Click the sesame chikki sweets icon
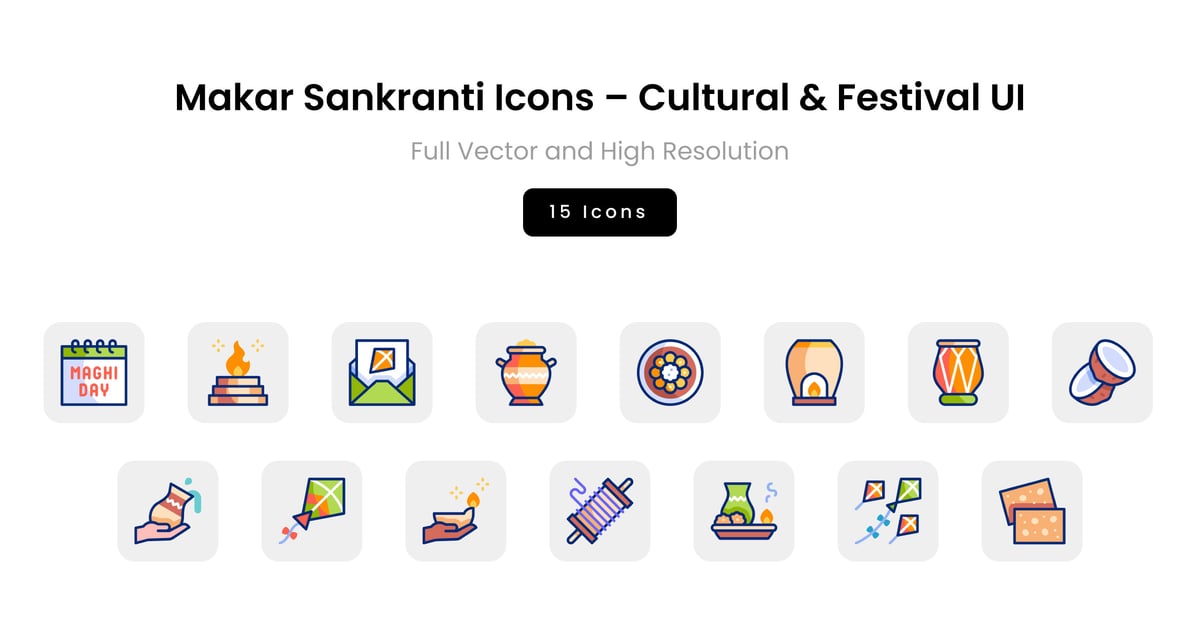The image size is (1200, 630). pos(1032,510)
